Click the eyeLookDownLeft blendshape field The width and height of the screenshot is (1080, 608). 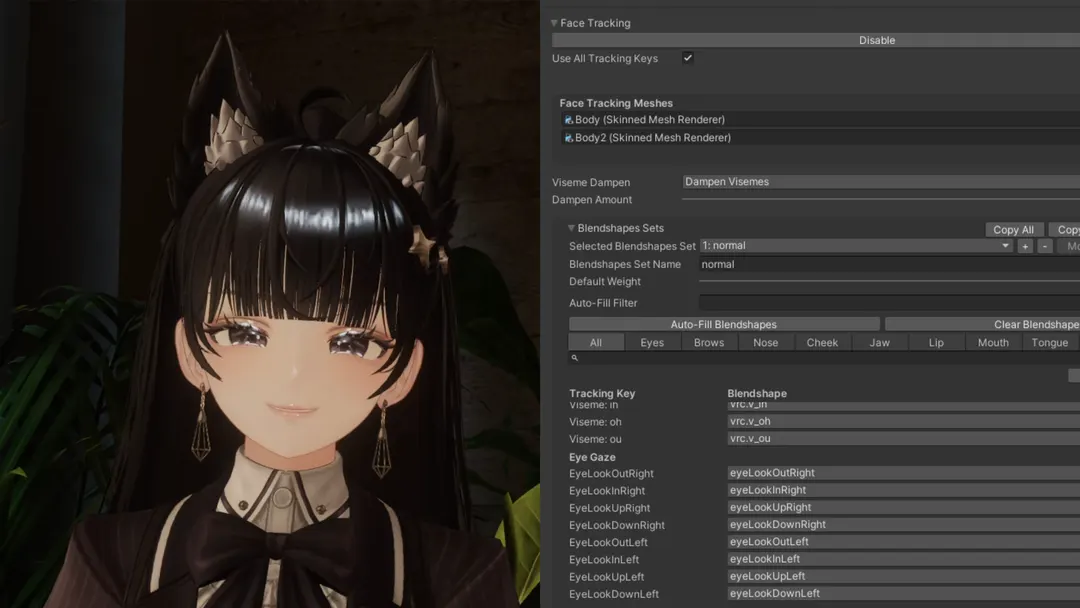tap(904, 594)
